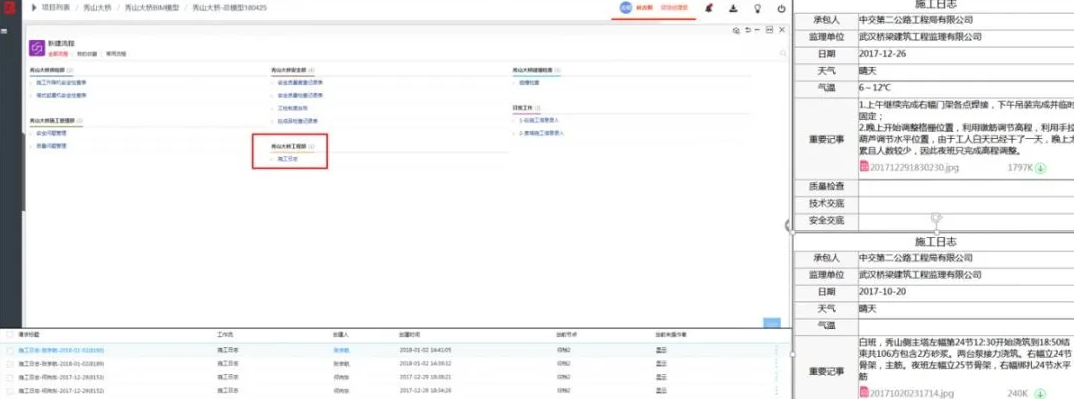The height and width of the screenshot is (399, 1074).
Task: Download the 201712291830230.jpg attachment
Action: pos(1040,167)
